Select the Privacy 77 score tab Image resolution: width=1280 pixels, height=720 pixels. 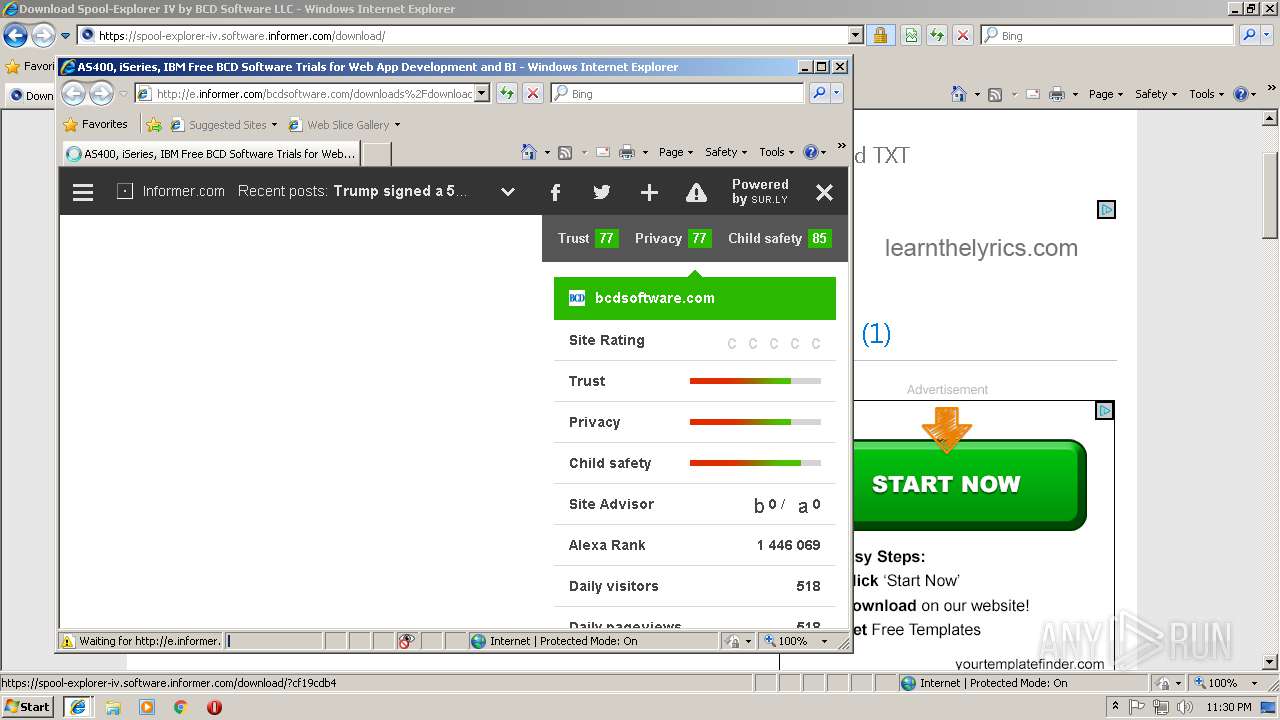point(672,238)
